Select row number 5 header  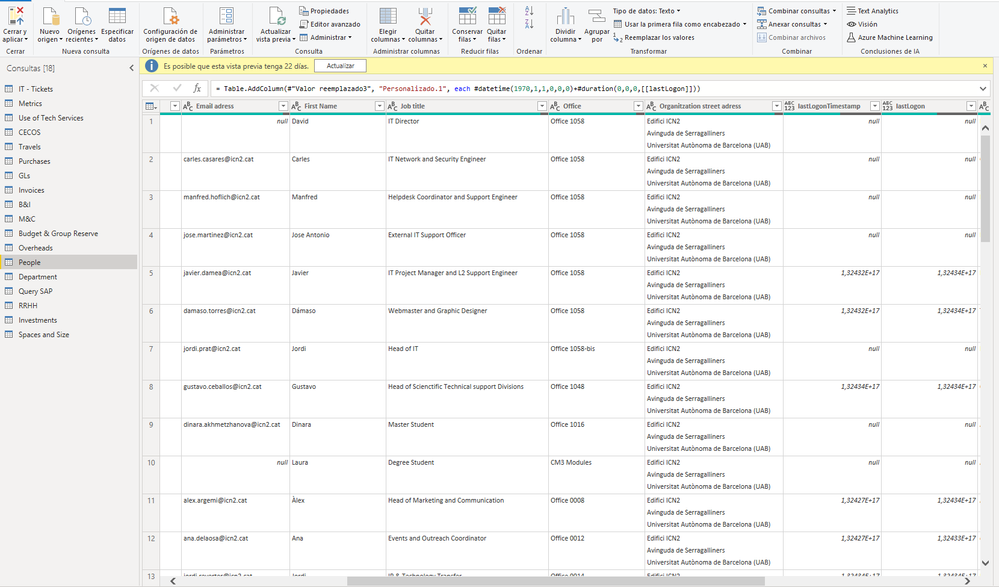[x=151, y=285]
